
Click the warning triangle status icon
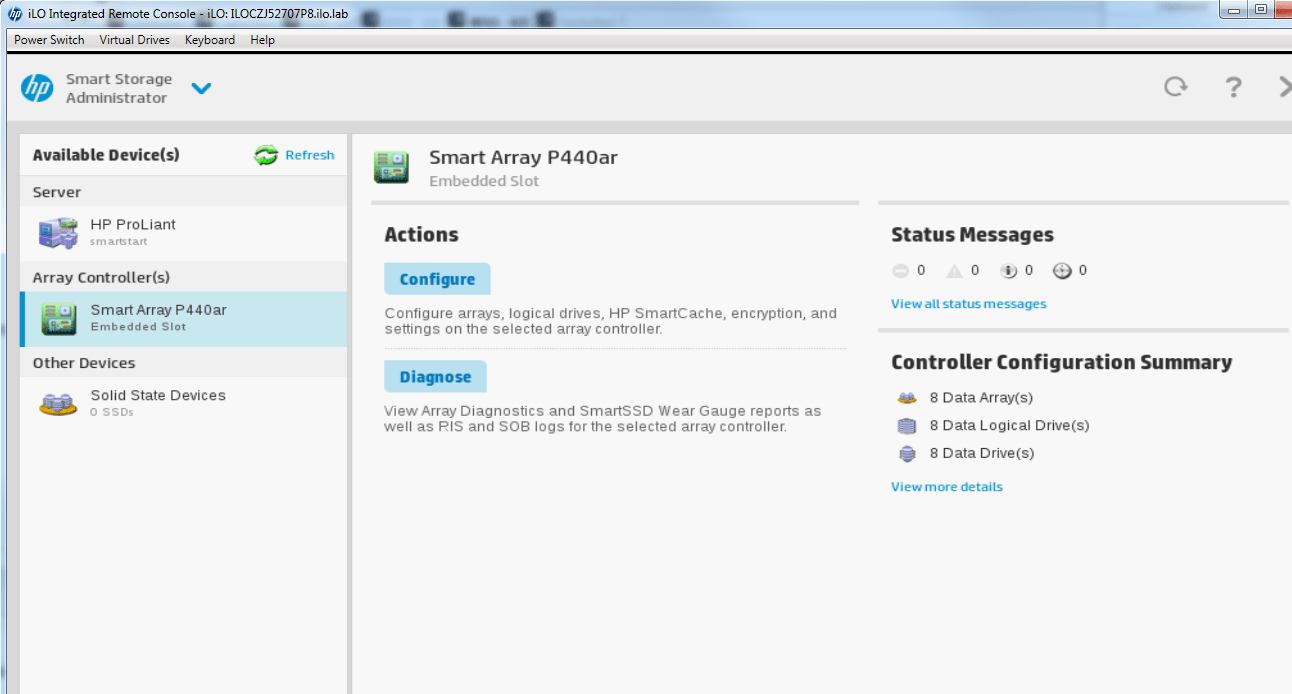coord(955,271)
